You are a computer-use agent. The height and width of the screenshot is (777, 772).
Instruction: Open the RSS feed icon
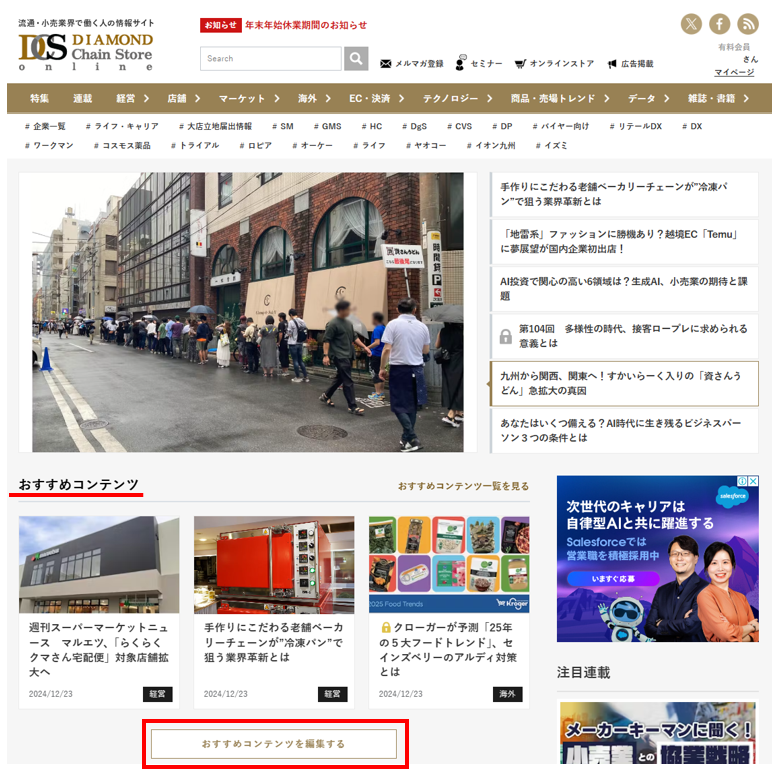pos(748,24)
